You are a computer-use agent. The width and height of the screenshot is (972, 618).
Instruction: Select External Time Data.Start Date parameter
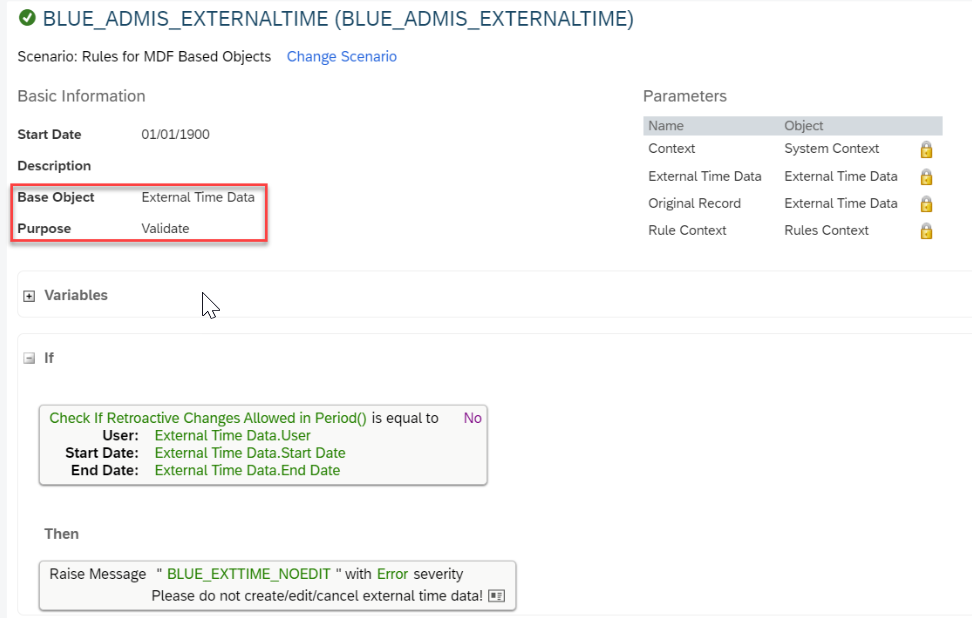pyautogui.click(x=250, y=452)
